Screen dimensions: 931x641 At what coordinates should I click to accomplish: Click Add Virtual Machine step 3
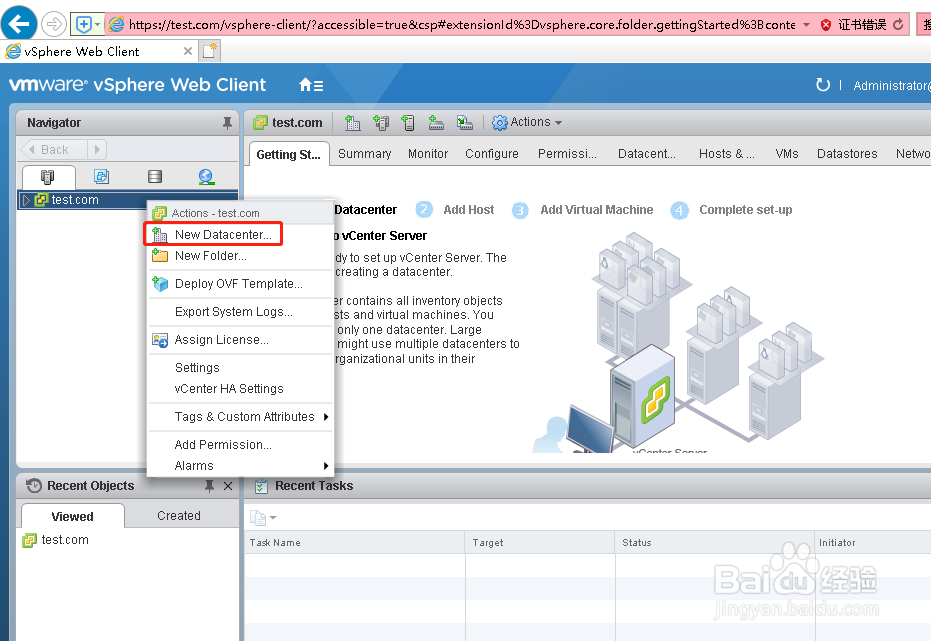point(582,210)
